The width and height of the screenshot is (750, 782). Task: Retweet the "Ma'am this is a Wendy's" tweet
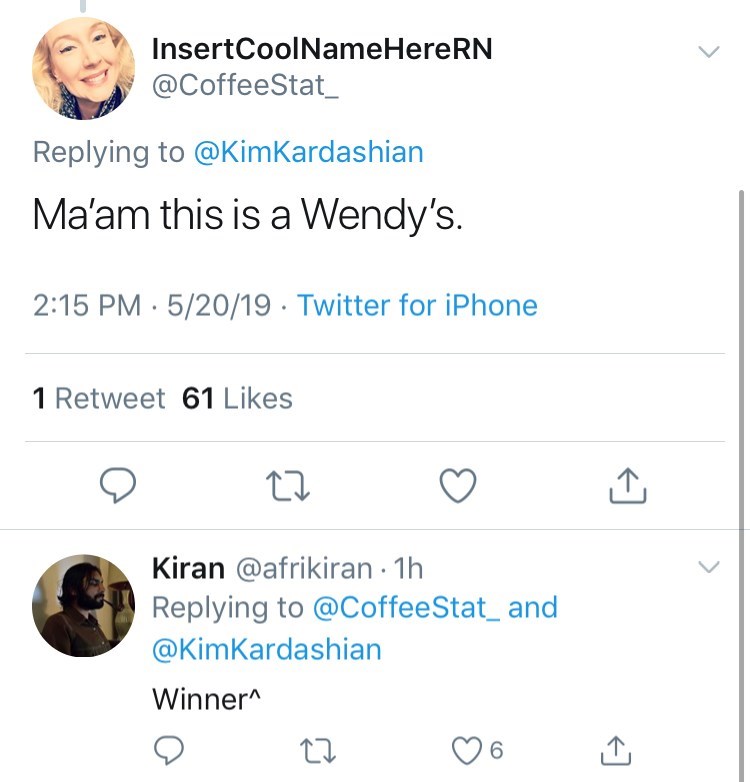pos(289,486)
